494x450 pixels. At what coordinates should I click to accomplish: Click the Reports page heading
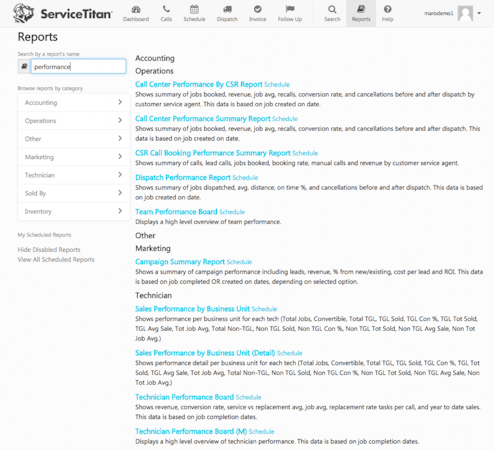click(x=38, y=37)
